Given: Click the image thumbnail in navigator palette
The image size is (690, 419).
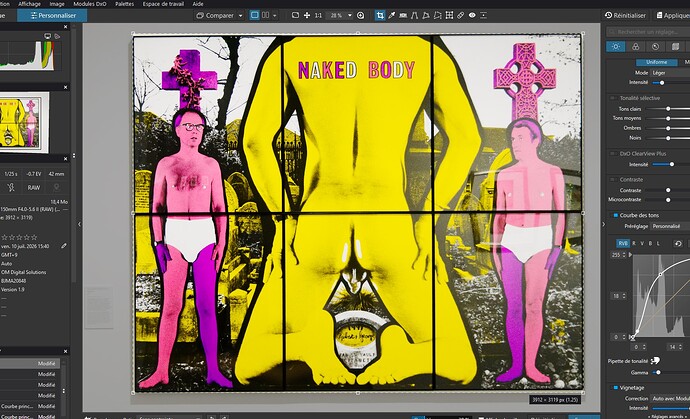Looking at the screenshot, I should pos(24,122).
